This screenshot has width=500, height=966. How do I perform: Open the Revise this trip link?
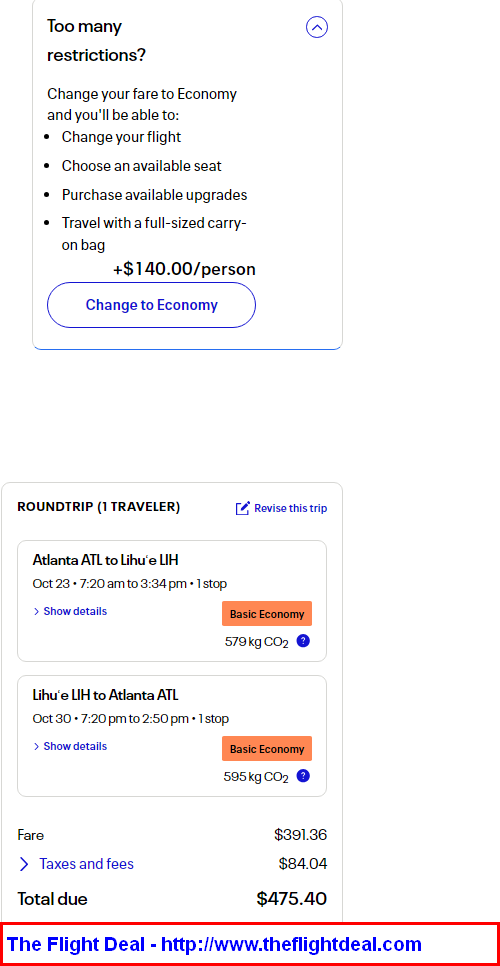click(291, 508)
